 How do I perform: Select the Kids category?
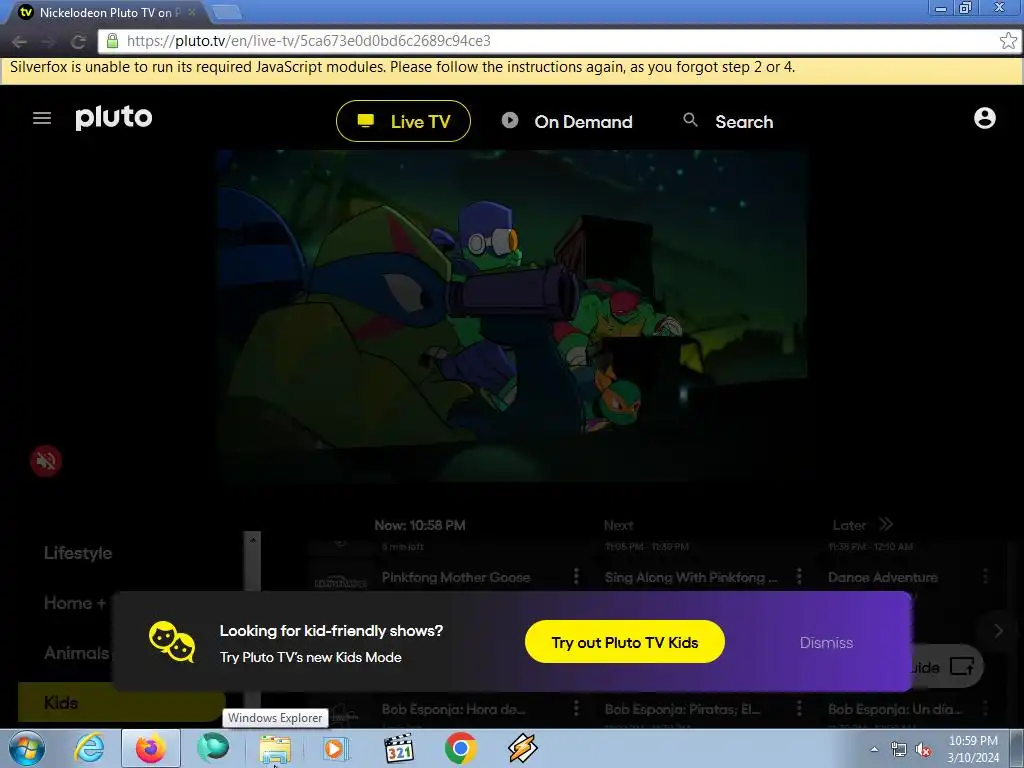point(121,703)
